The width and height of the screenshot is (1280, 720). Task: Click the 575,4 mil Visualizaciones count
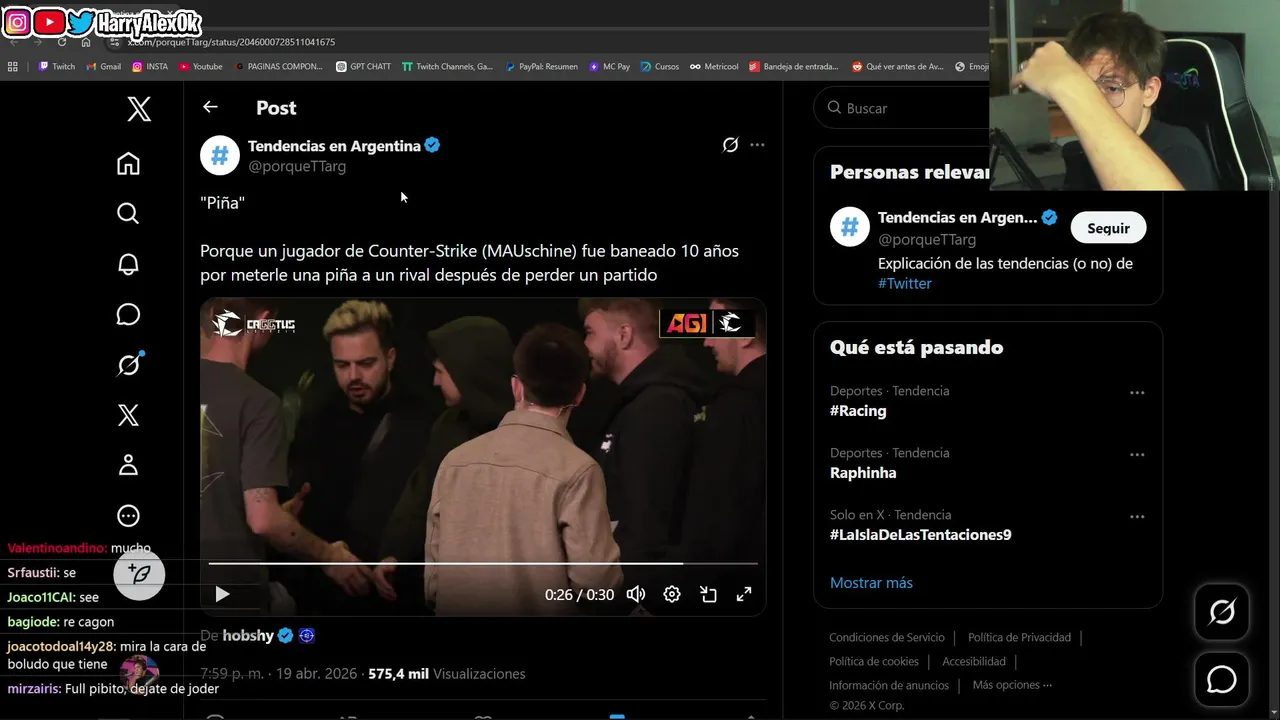click(x=447, y=674)
